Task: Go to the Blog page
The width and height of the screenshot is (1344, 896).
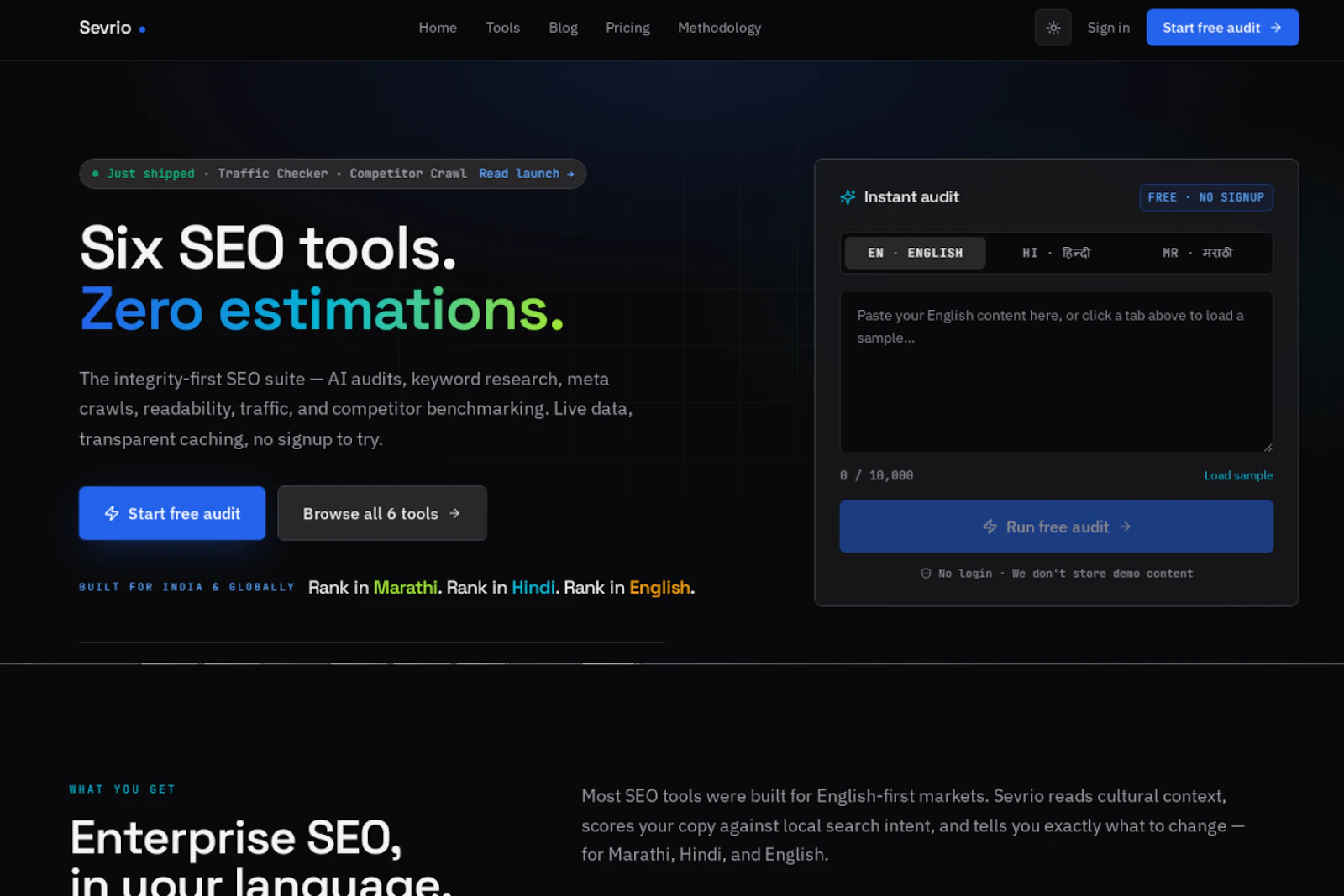Action: click(563, 28)
